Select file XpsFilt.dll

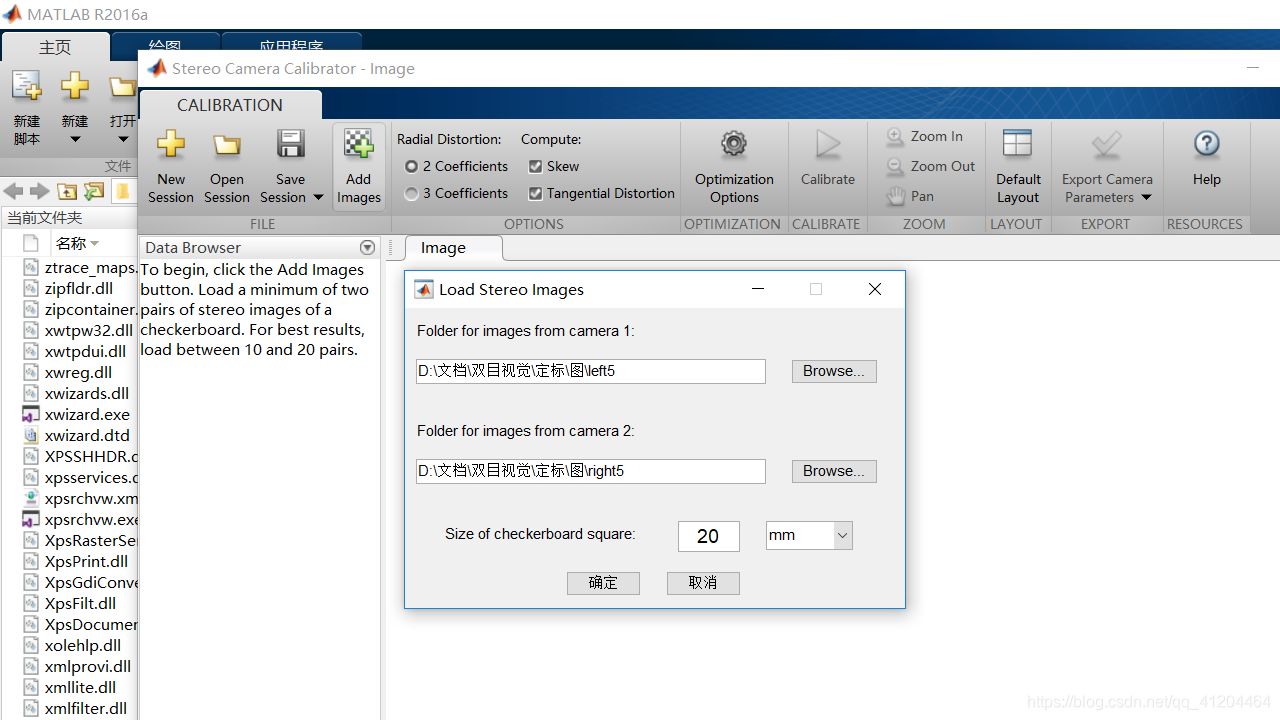coord(80,603)
